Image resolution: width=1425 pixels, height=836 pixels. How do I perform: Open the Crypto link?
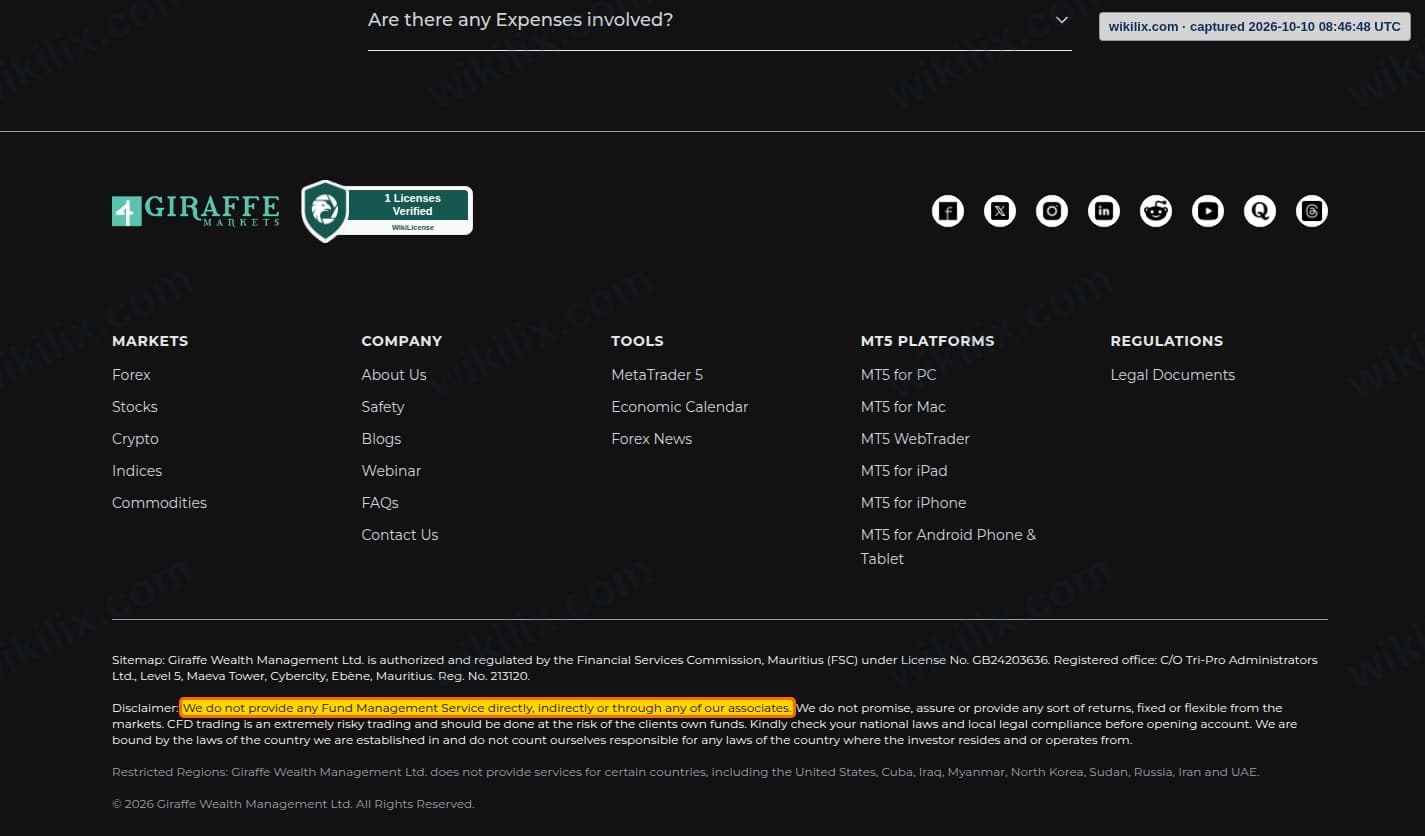pos(135,439)
